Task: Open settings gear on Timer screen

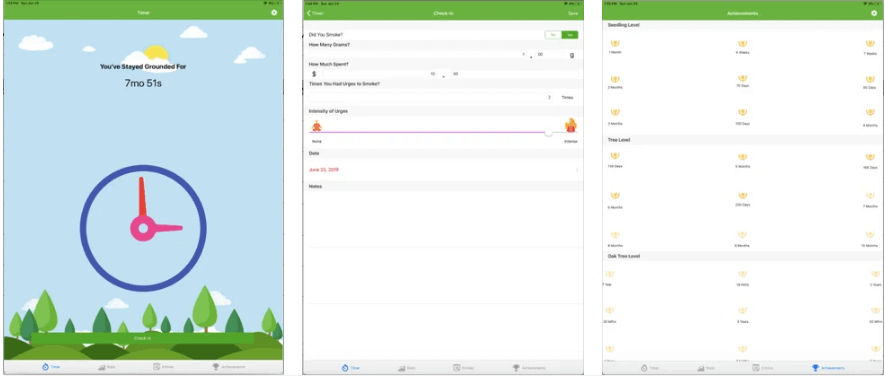Action: click(x=274, y=12)
